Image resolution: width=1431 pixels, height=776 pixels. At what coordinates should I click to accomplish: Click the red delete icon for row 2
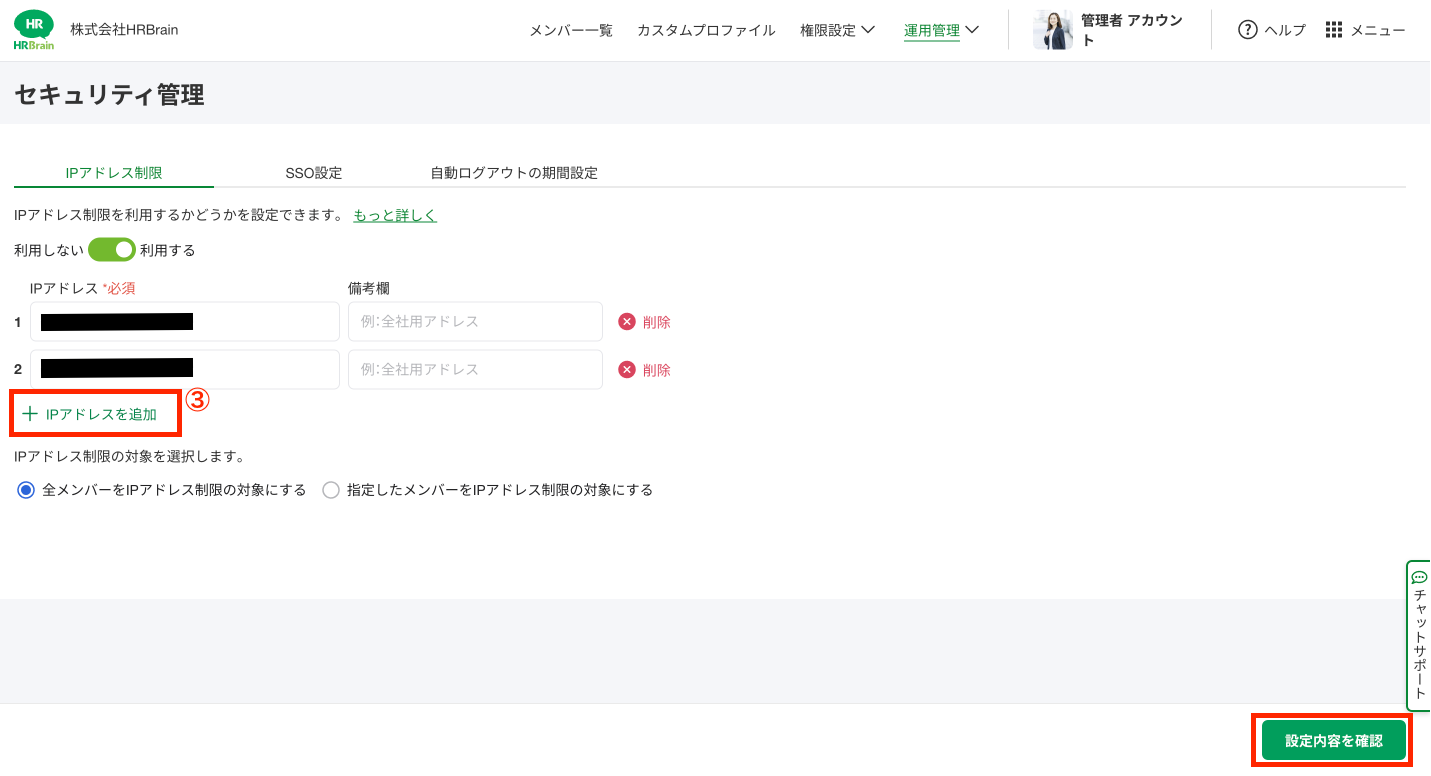[627, 370]
